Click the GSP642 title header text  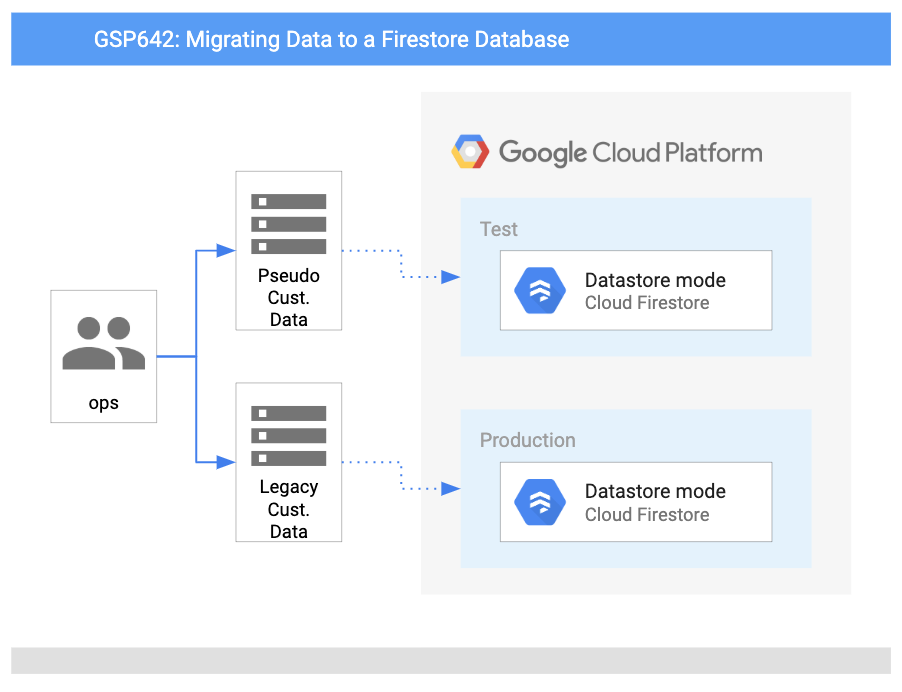[331, 40]
